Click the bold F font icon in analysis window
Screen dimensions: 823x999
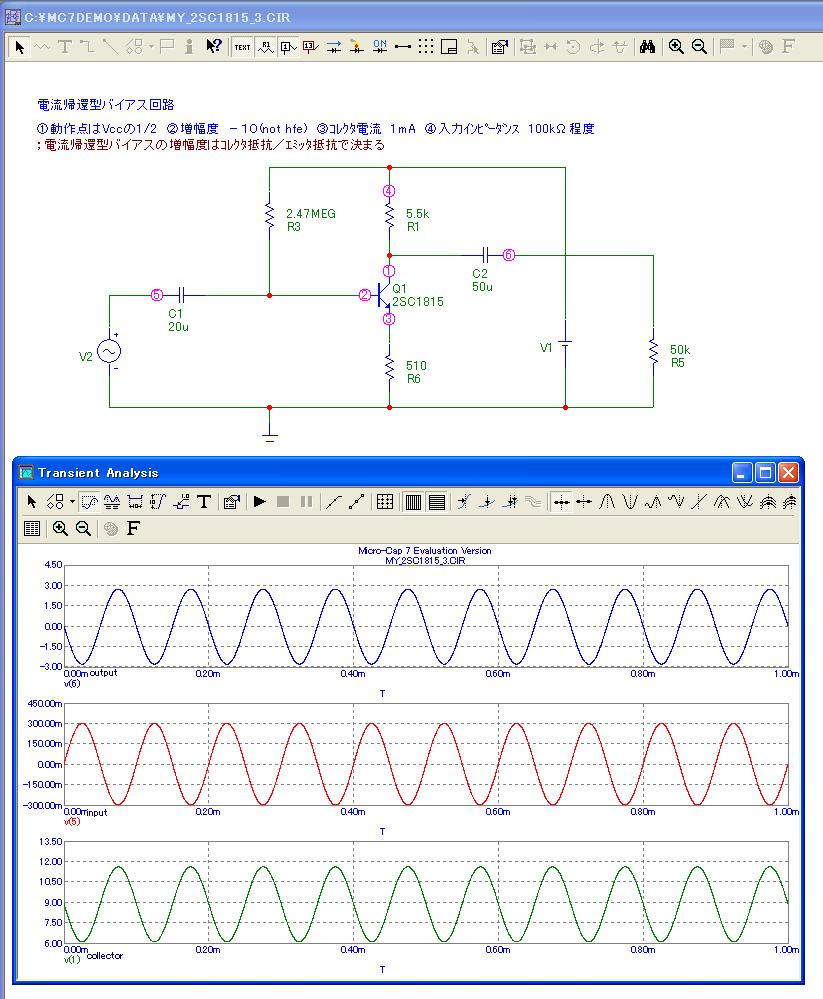tap(133, 529)
